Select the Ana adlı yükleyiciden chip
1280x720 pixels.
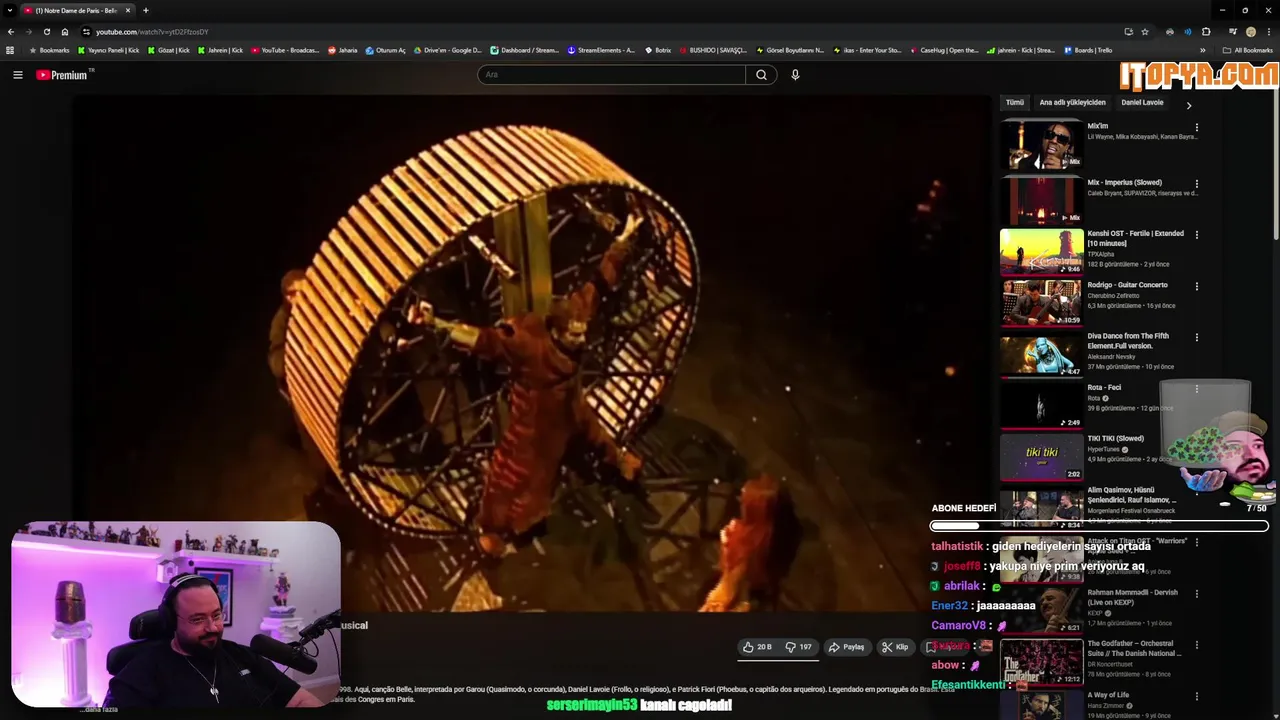[x=1072, y=103]
